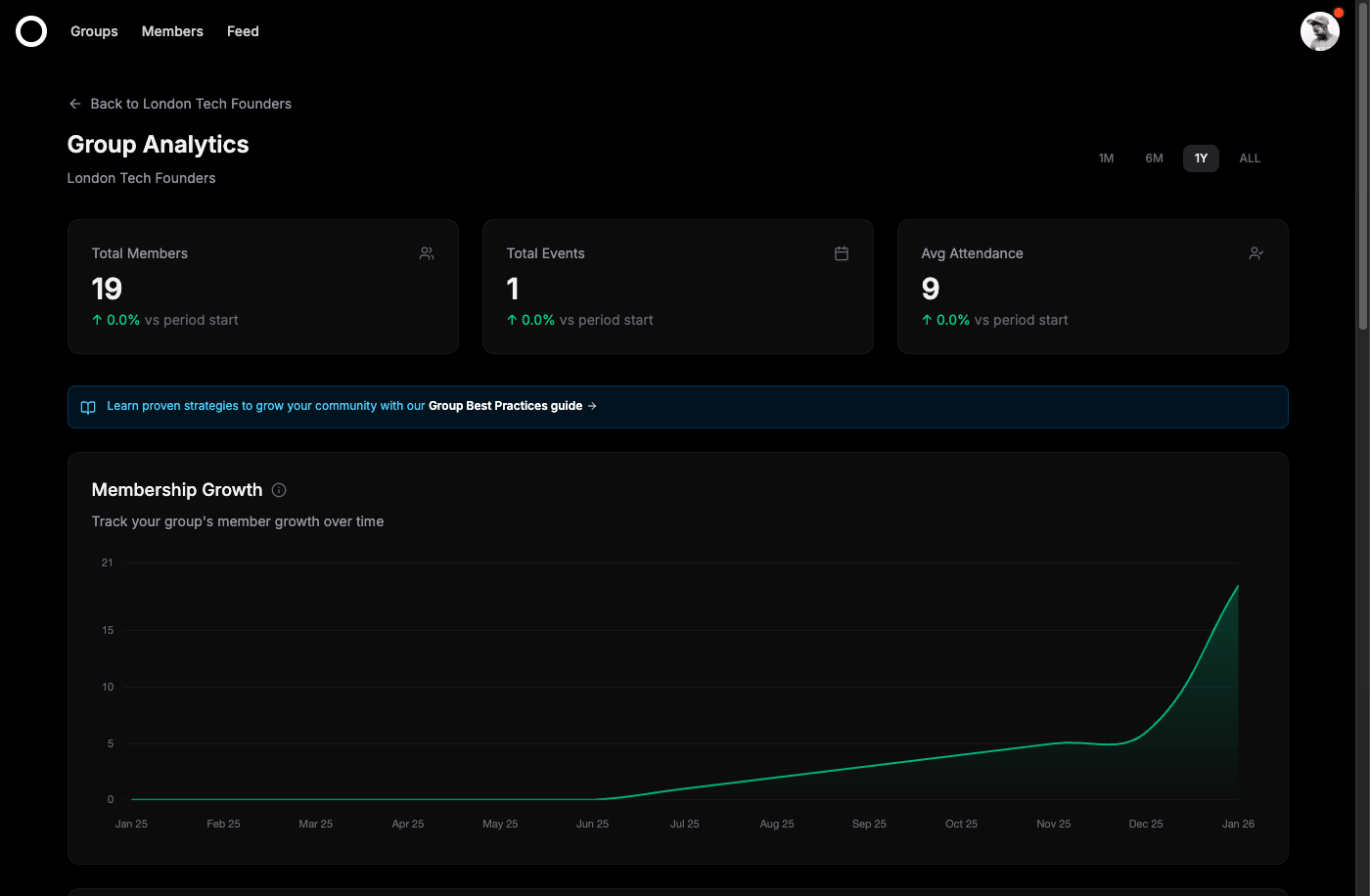
Task: Click the back arrow next to London Tech Founders
Action: coord(74,103)
